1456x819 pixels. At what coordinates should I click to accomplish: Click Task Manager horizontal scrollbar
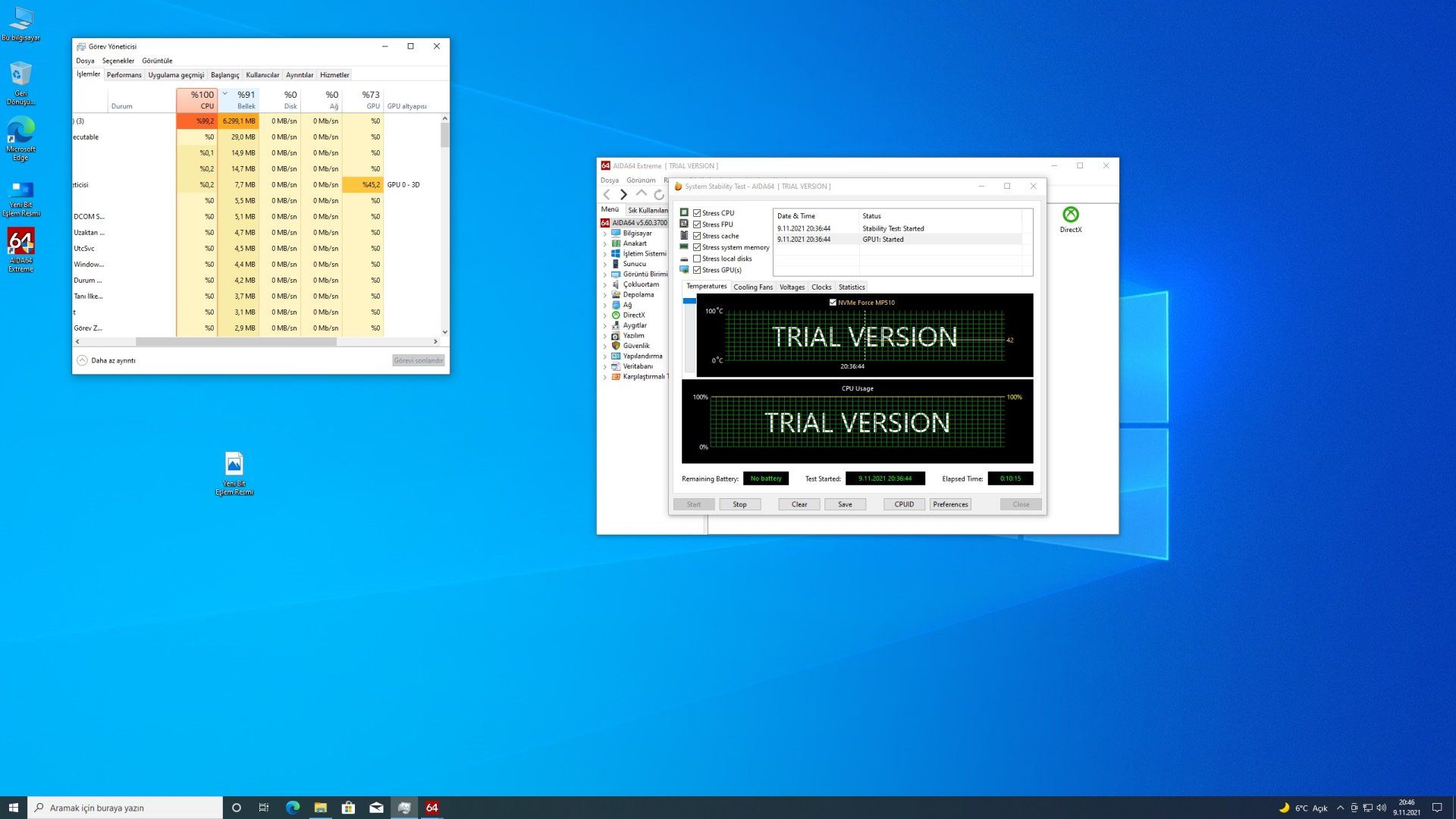point(235,341)
